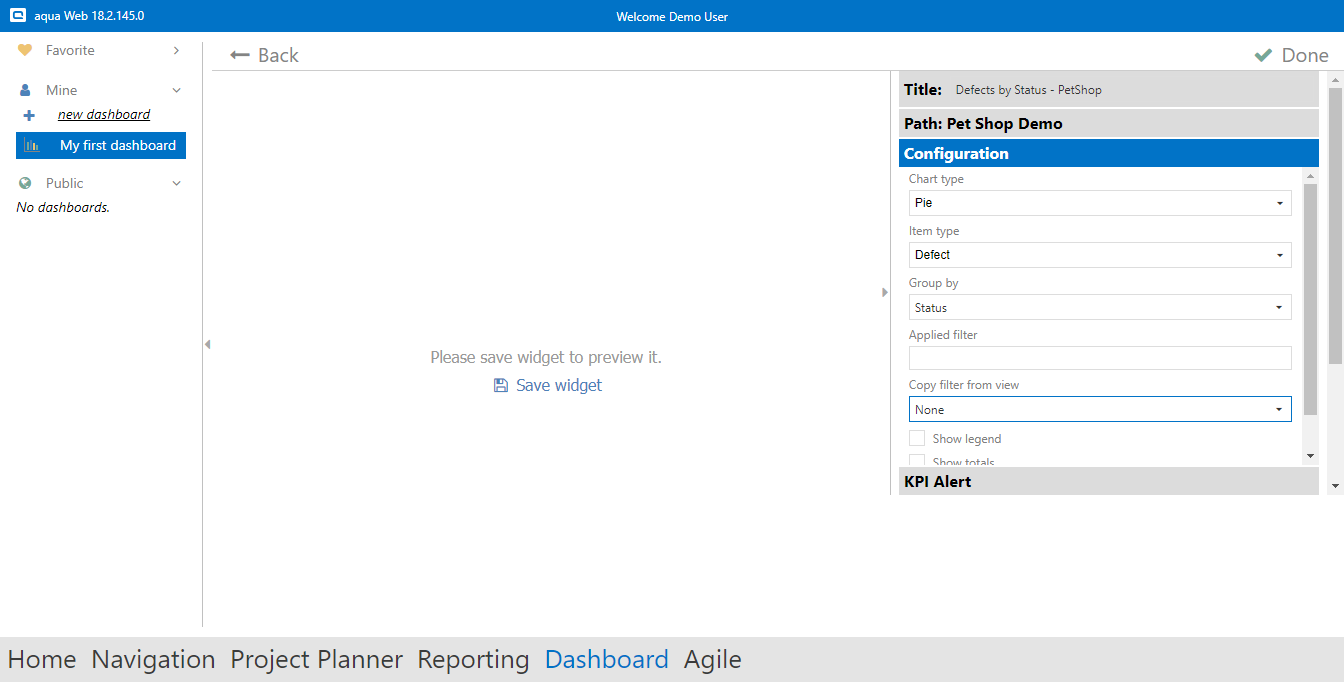1344x682 pixels.
Task: Go Back using the Back button
Action: click(x=264, y=55)
